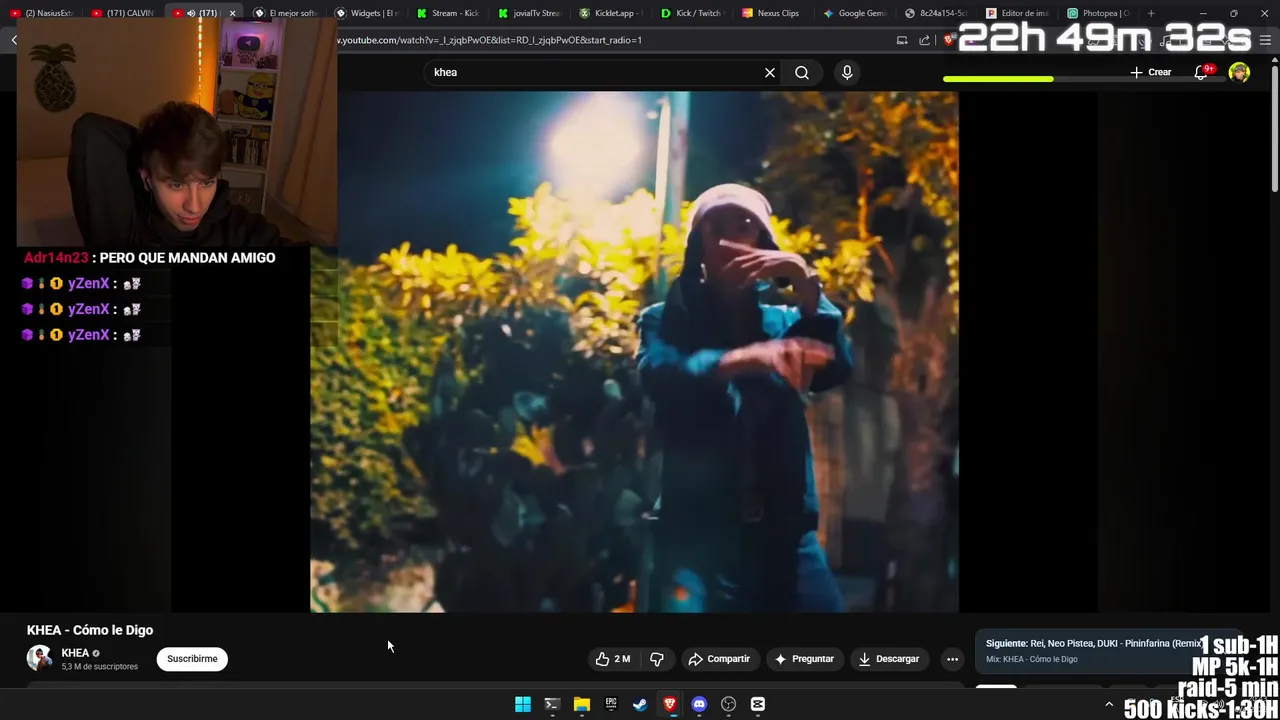Open File Explorer from the taskbar
Image resolution: width=1280 pixels, height=720 pixels.
coord(582,704)
